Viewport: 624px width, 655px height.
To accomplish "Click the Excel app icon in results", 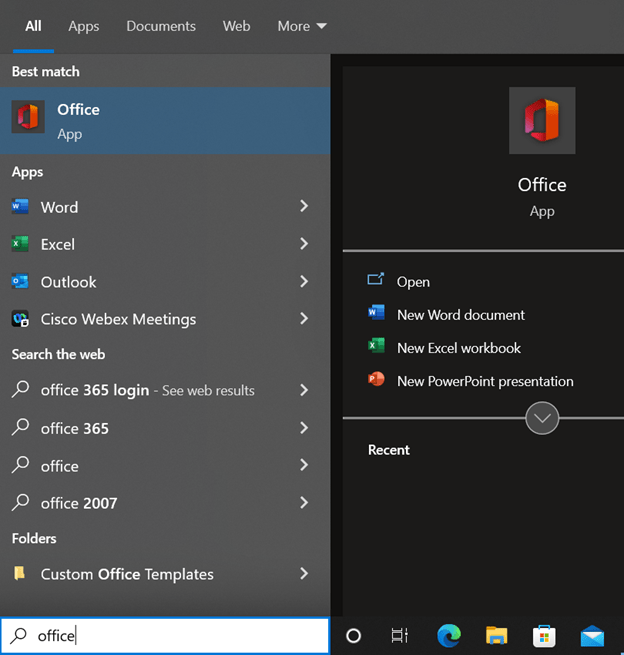I will (x=20, y=244).
